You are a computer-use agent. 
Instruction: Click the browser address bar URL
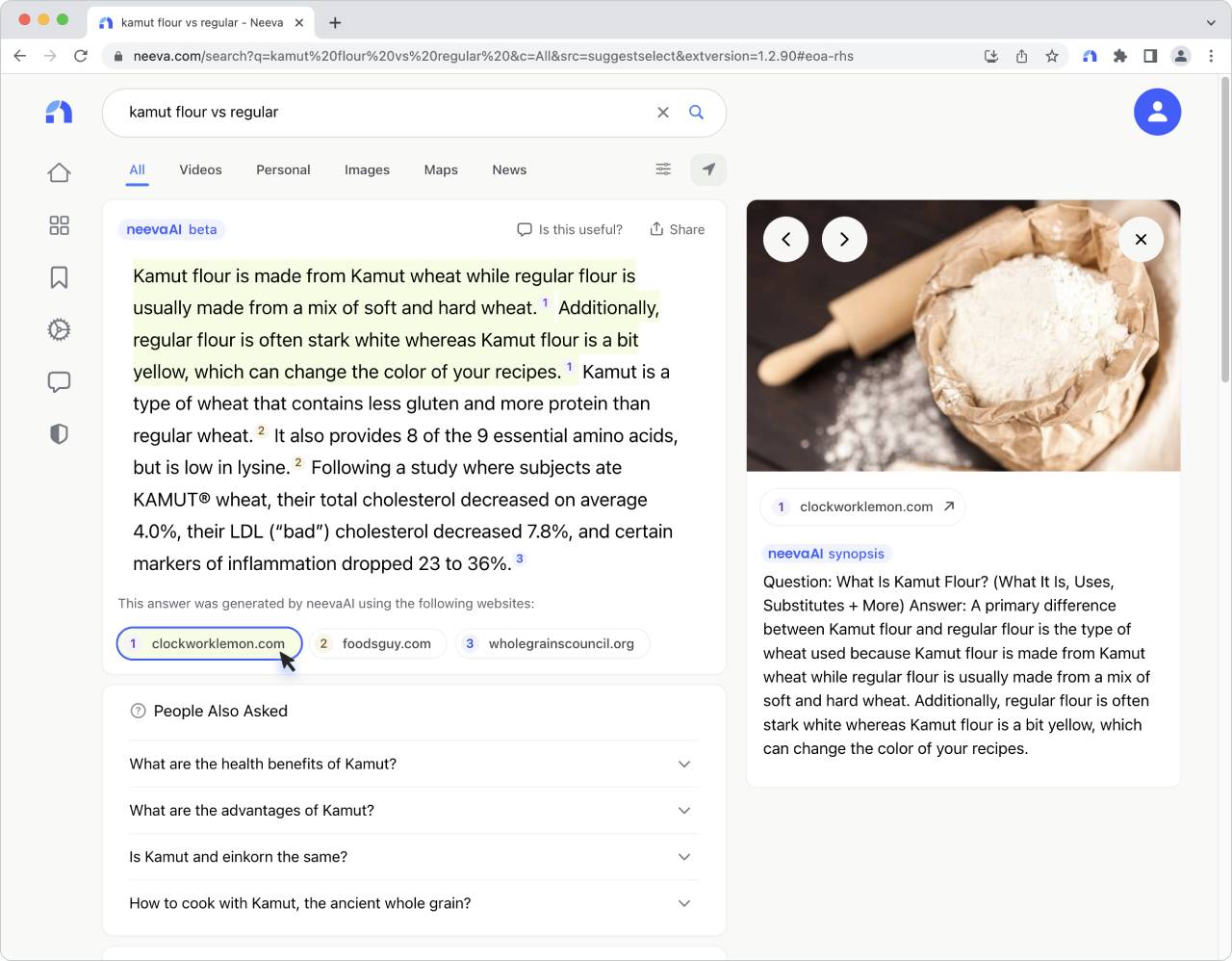[494, 56]
